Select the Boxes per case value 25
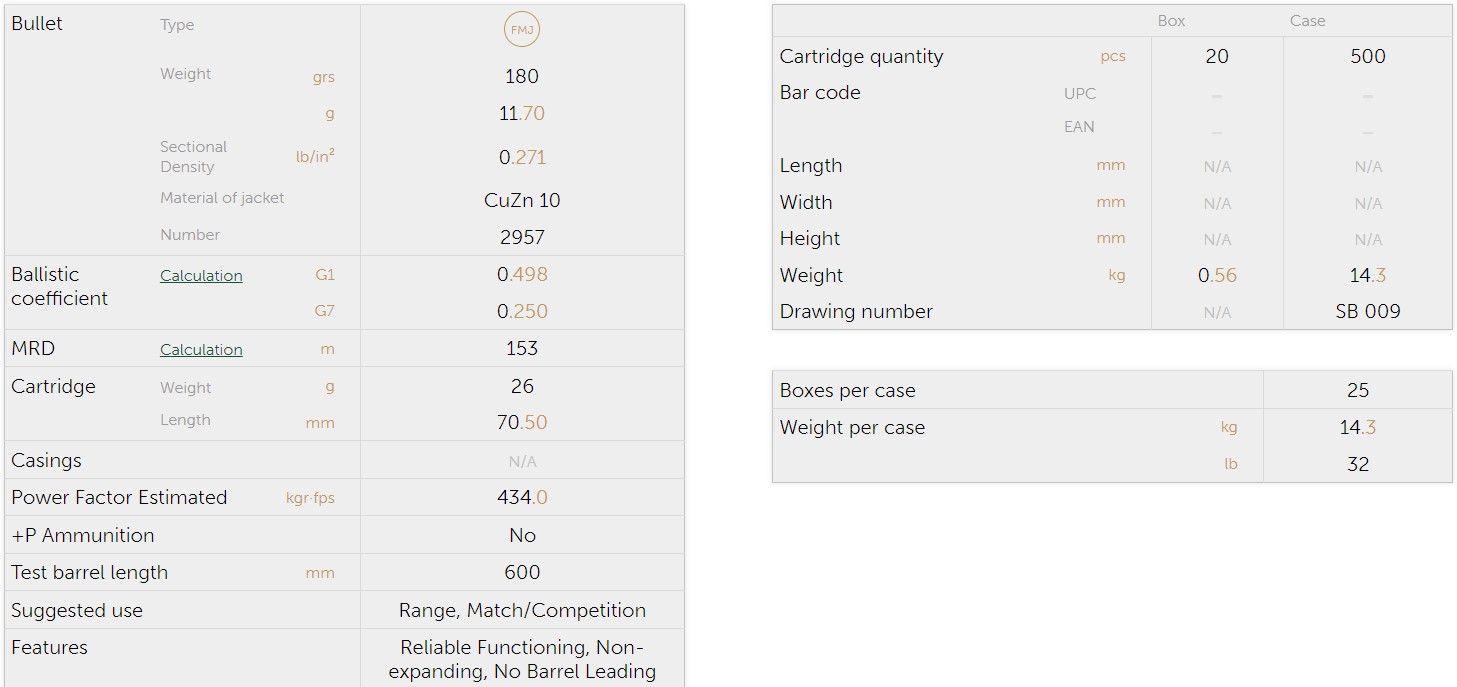 point(1357,391)
